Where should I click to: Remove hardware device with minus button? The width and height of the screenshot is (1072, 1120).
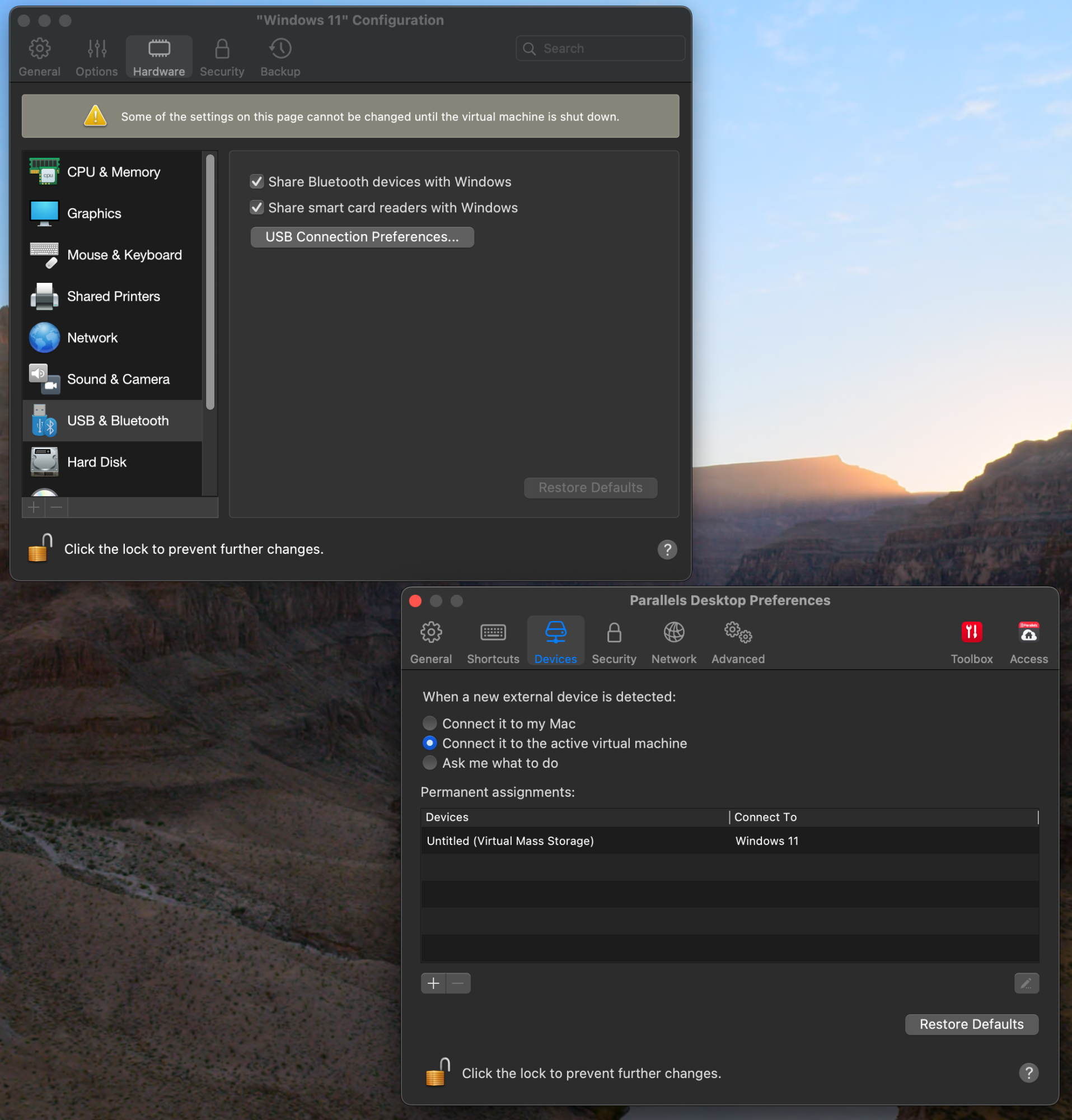click(x=56, y=507)
